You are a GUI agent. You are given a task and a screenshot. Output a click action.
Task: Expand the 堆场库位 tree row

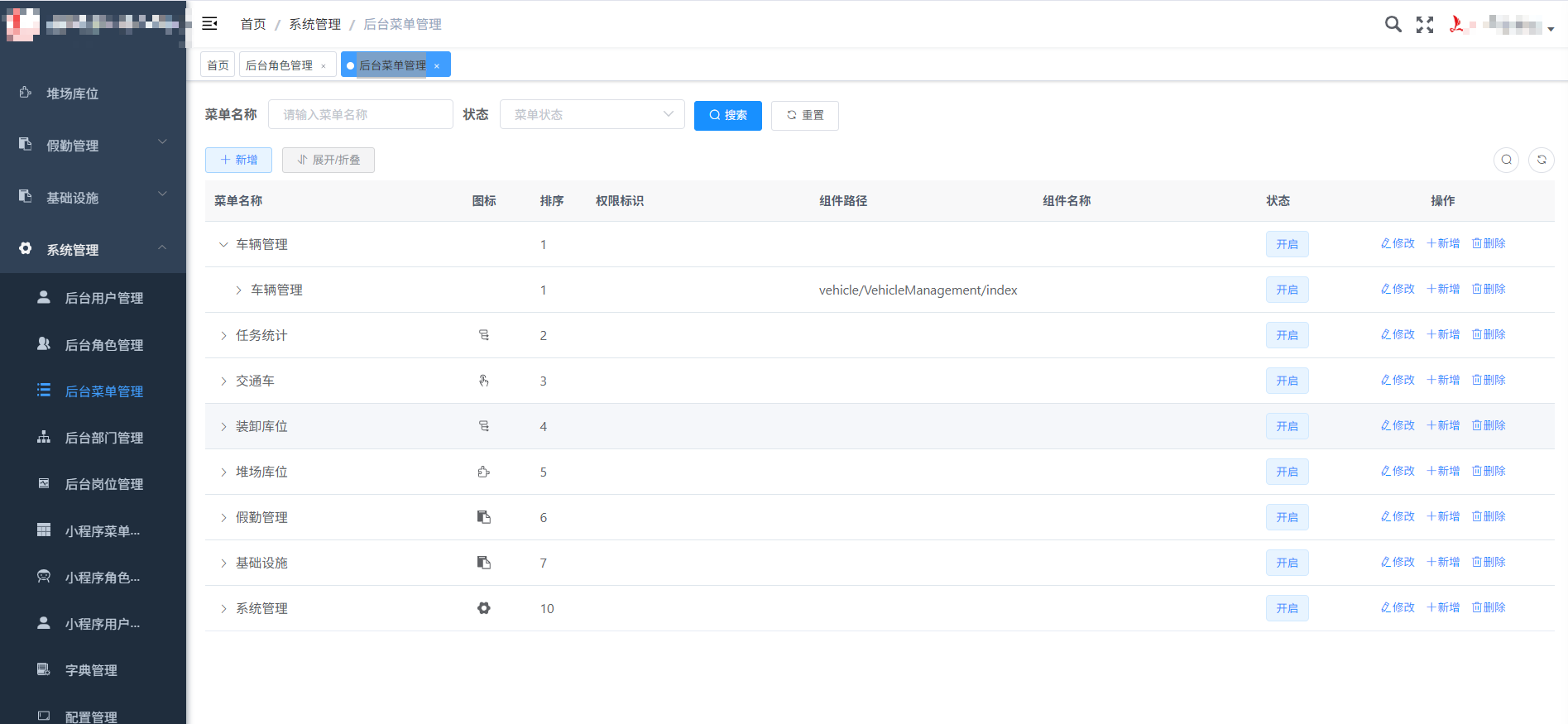point(223,472)
